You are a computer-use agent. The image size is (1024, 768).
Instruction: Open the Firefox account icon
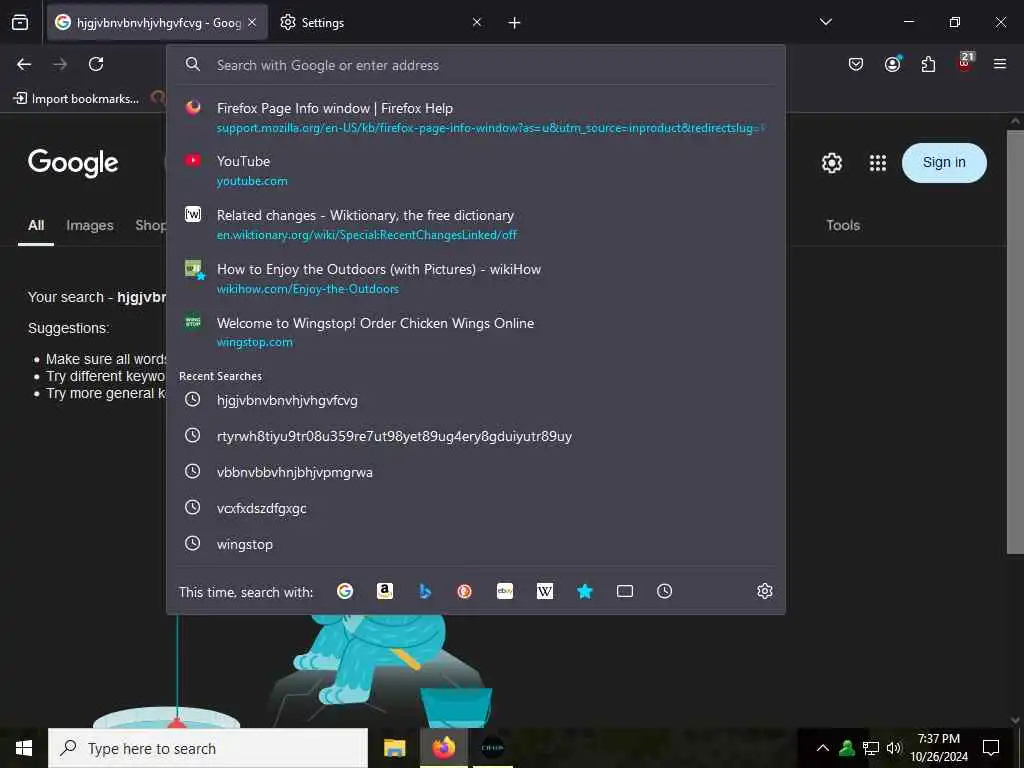pos(892,64)
